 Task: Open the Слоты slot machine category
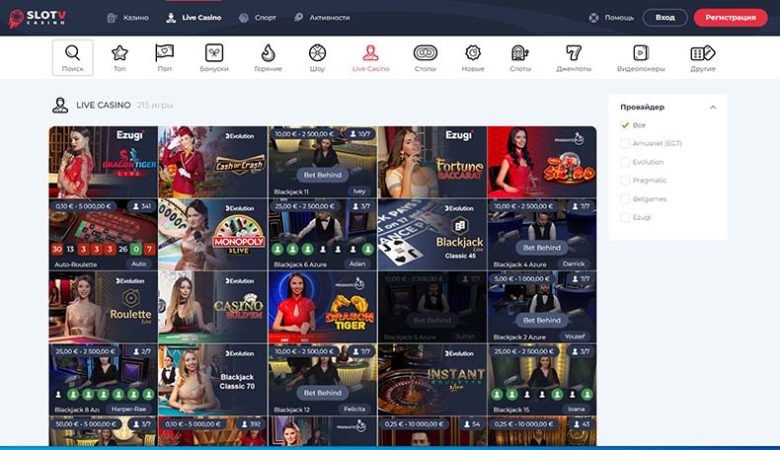(x=520, y=58)
